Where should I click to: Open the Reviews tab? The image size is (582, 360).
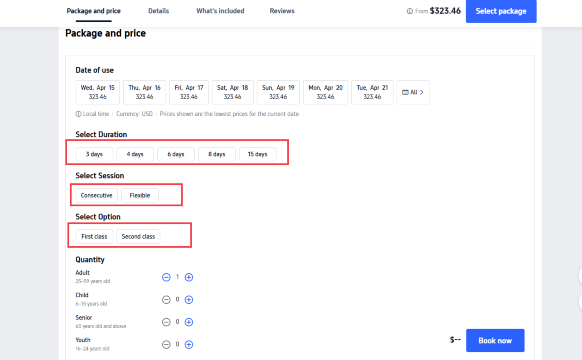click(282, 11)
